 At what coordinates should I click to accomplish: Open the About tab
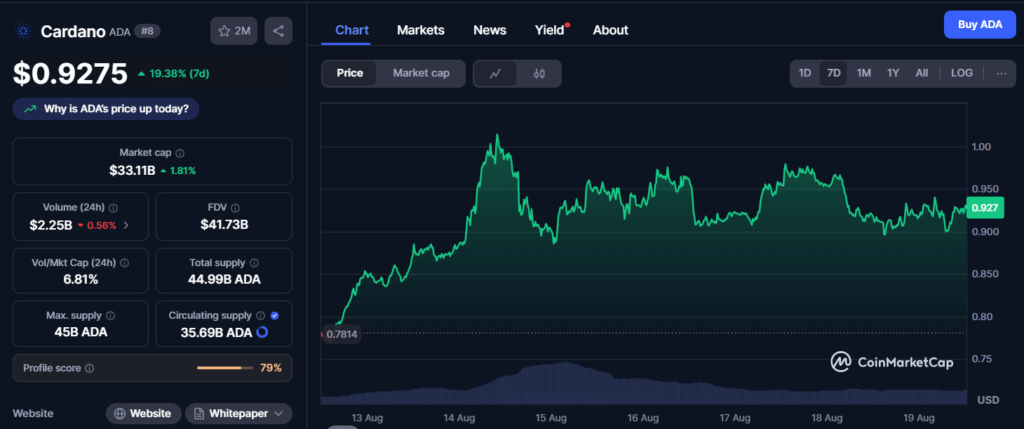click(x=611, y=30)
